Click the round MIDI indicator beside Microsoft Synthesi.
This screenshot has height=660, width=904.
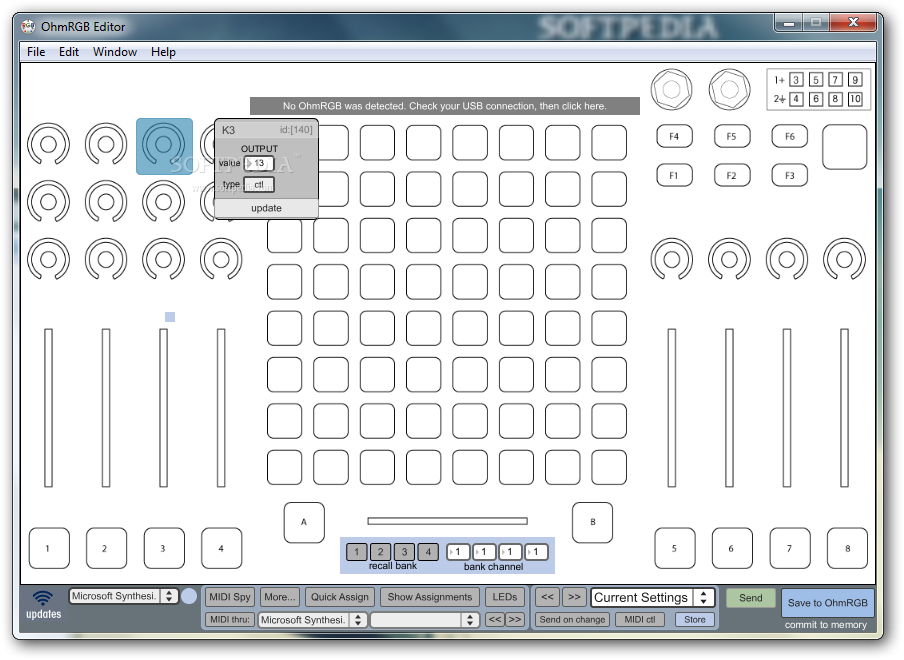[x=189, y=596]
